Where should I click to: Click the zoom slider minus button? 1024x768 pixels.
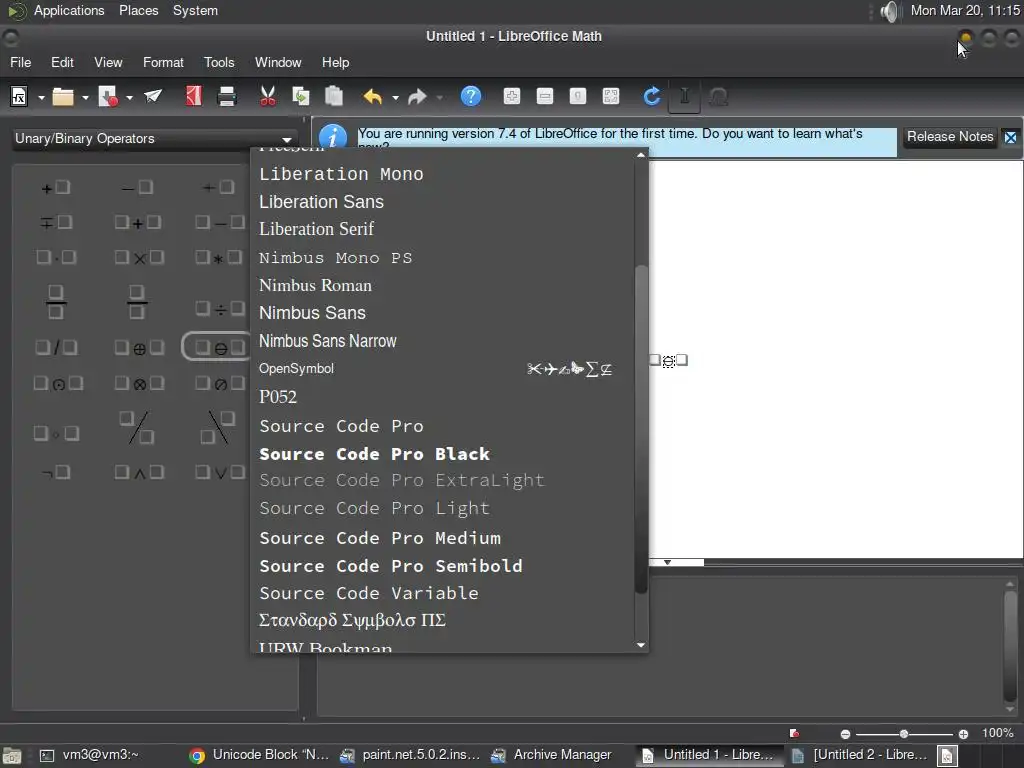(845, 734)
